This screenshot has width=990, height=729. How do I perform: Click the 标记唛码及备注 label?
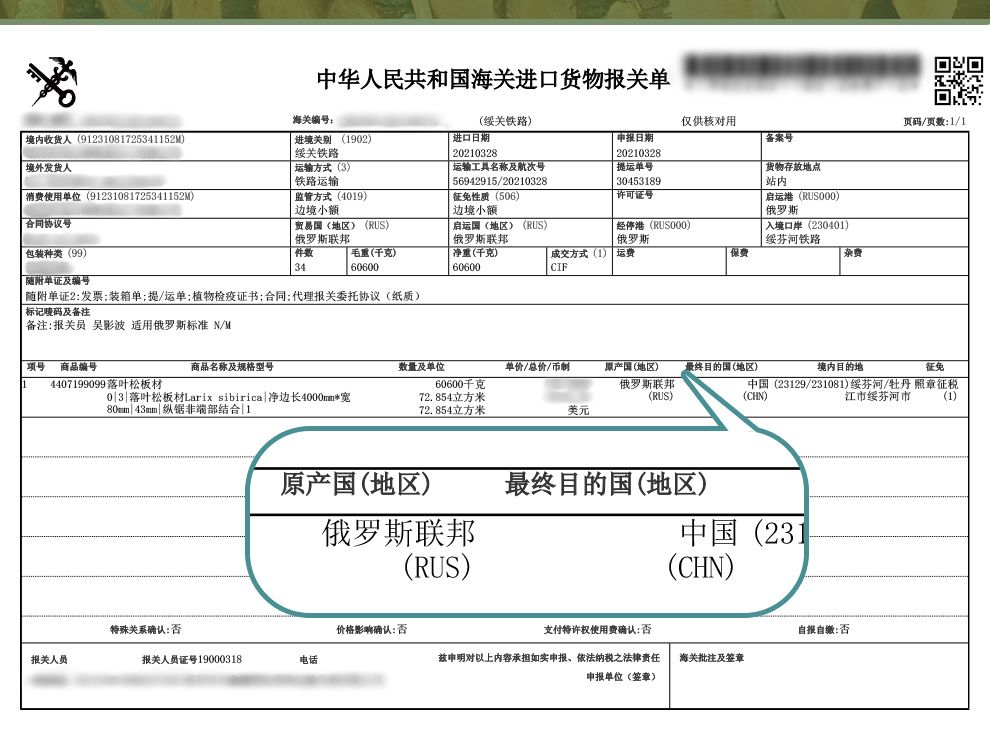click(x=58, y=312)
